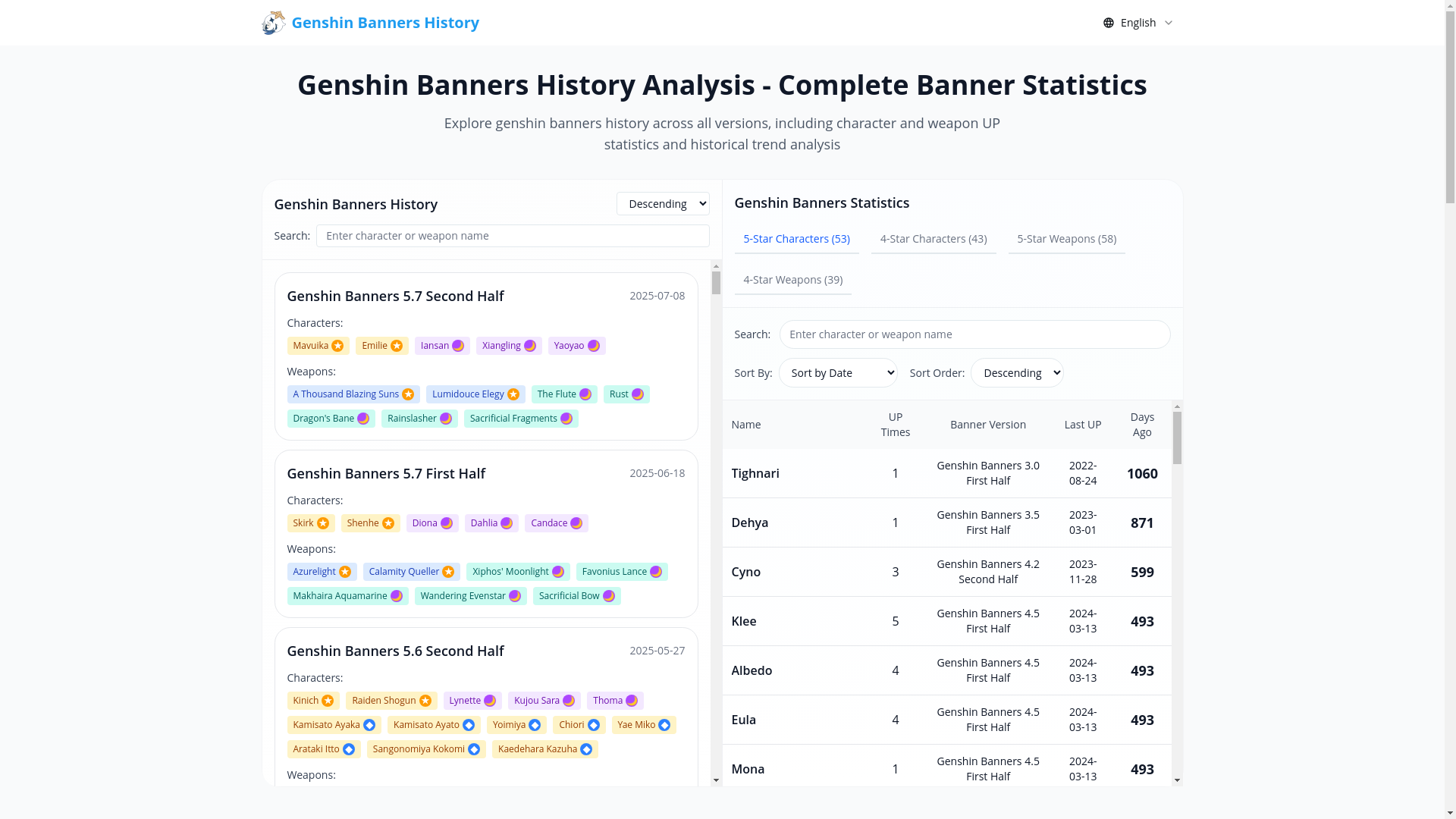1456x819 pixels.
Task: Click star icon on Skirk tag
Action: pos(323,523)
